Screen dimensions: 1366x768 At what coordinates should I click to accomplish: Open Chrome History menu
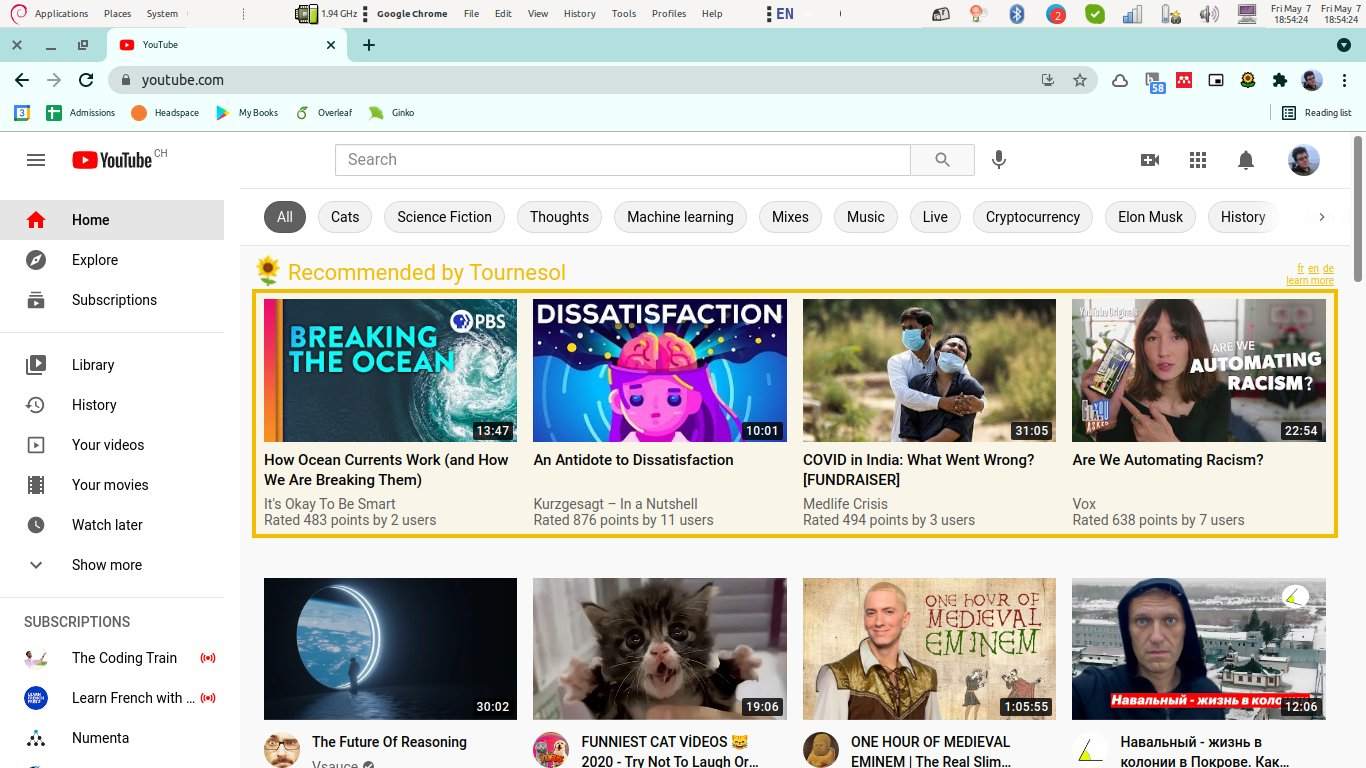579,14
